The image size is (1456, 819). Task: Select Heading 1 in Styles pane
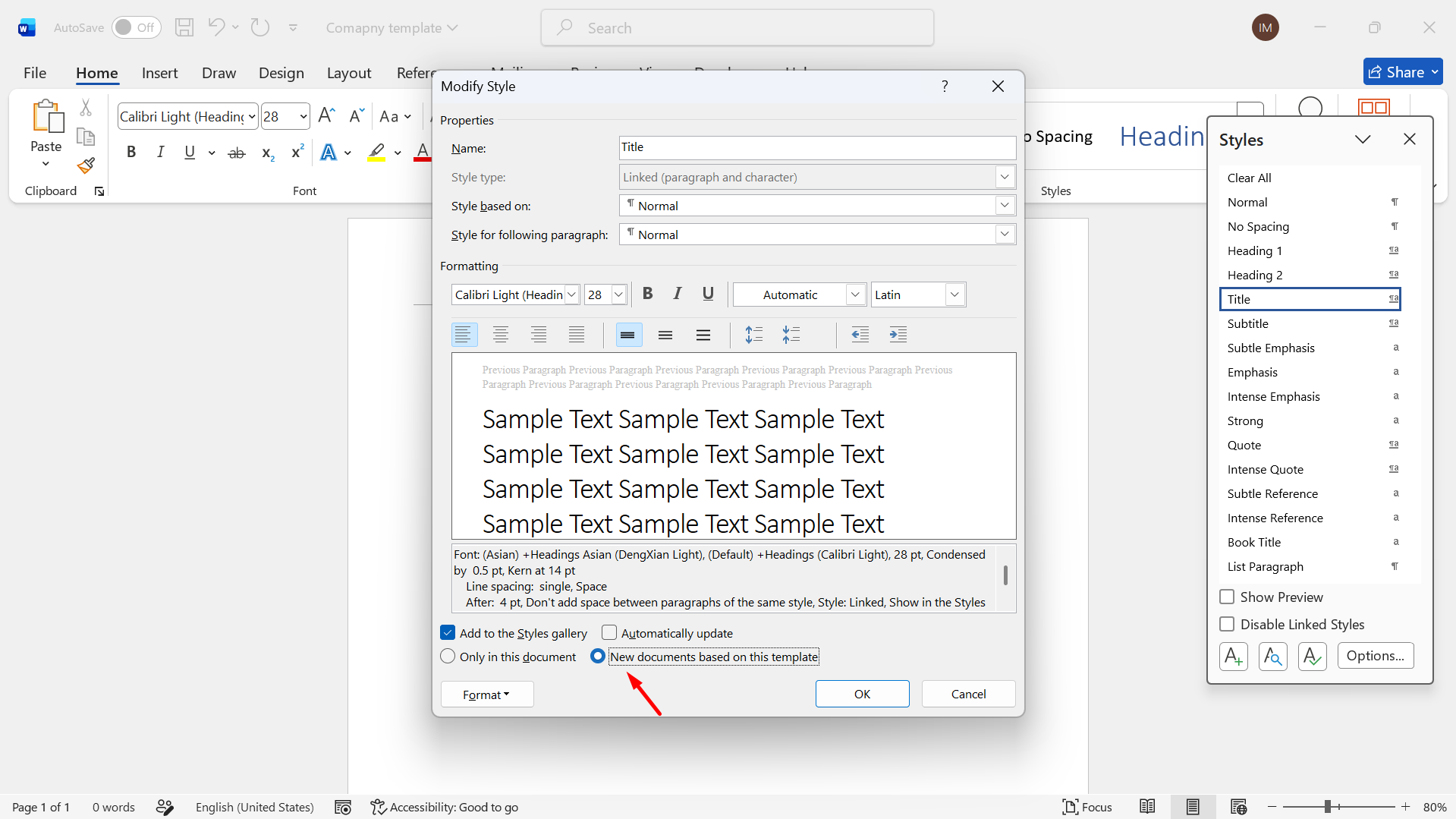click(x=1310, y=250)
